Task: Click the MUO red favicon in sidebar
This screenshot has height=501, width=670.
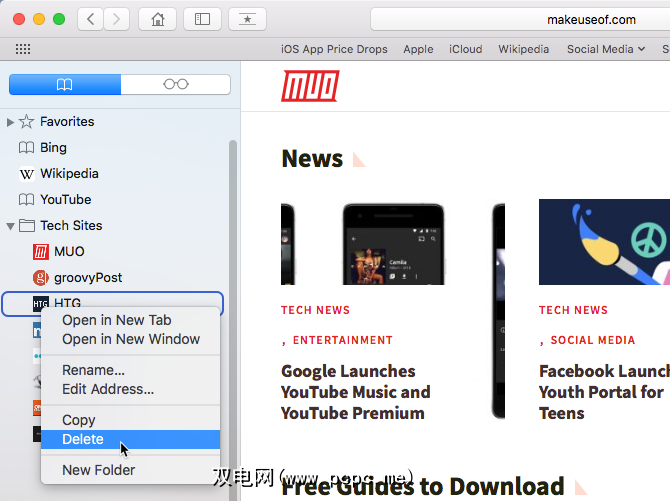Action: tap(41, 252)
